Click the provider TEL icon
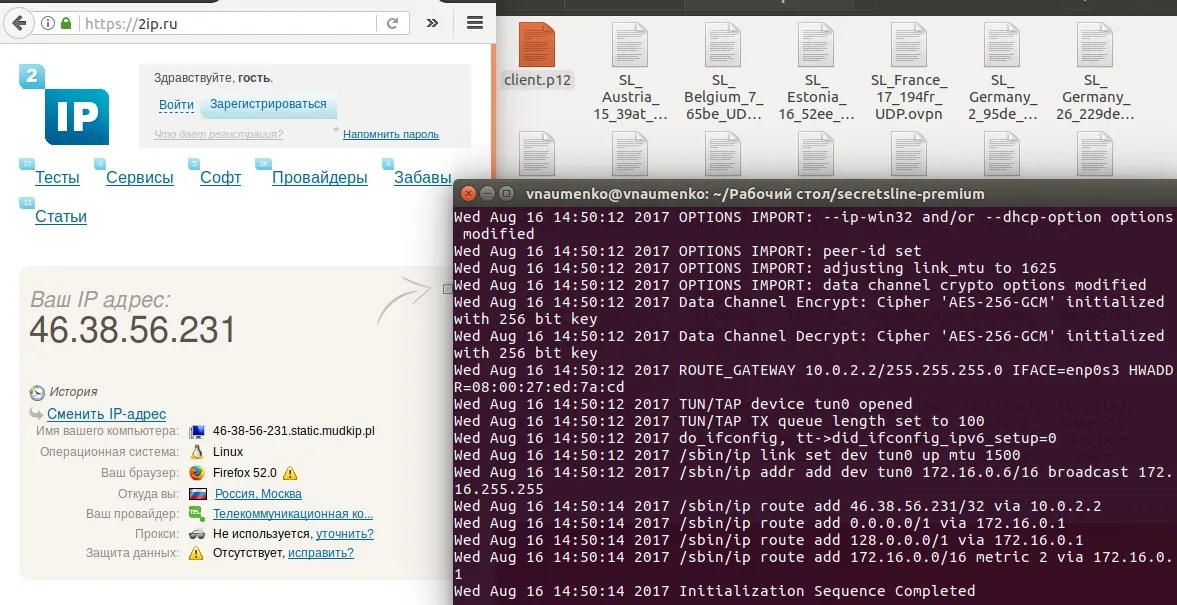1177x605 pixels. point(196,514)
